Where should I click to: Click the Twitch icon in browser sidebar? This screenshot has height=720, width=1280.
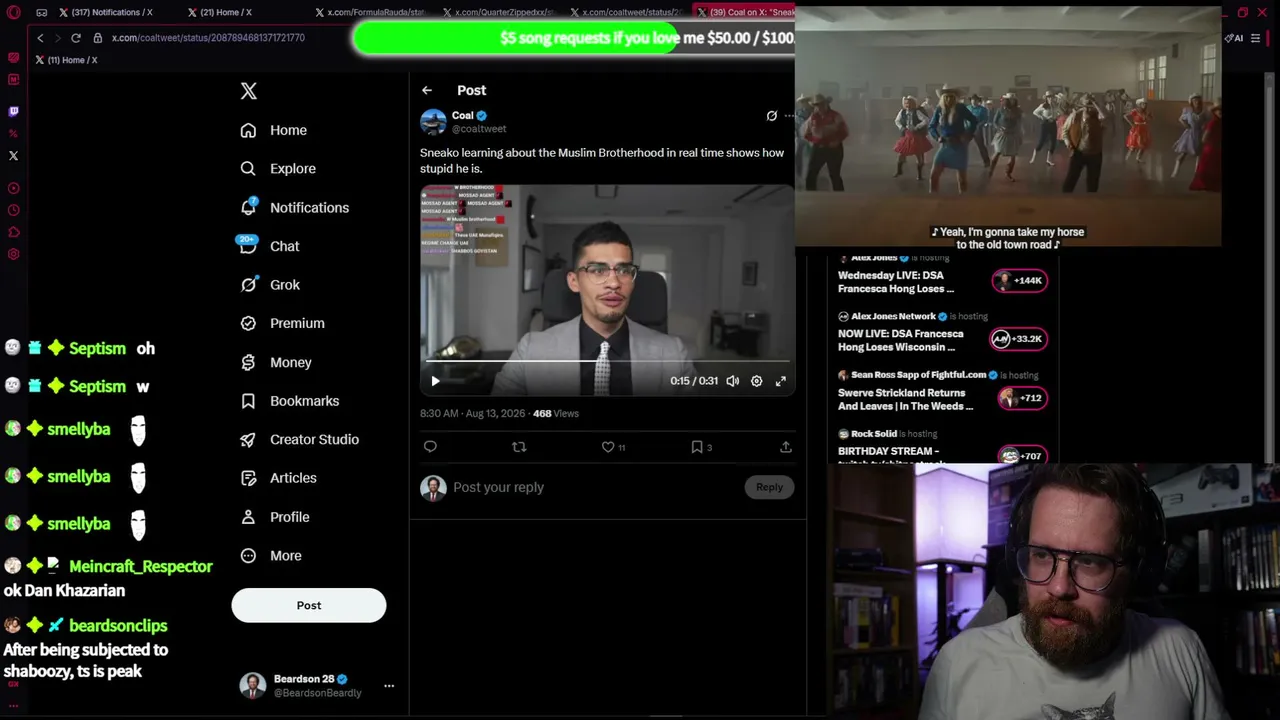coord(13,112)
